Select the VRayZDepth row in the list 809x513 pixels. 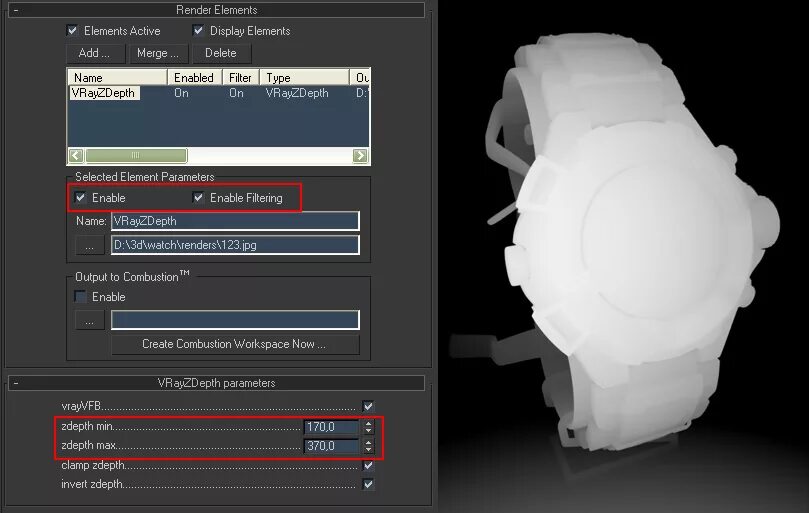[218, 93]
